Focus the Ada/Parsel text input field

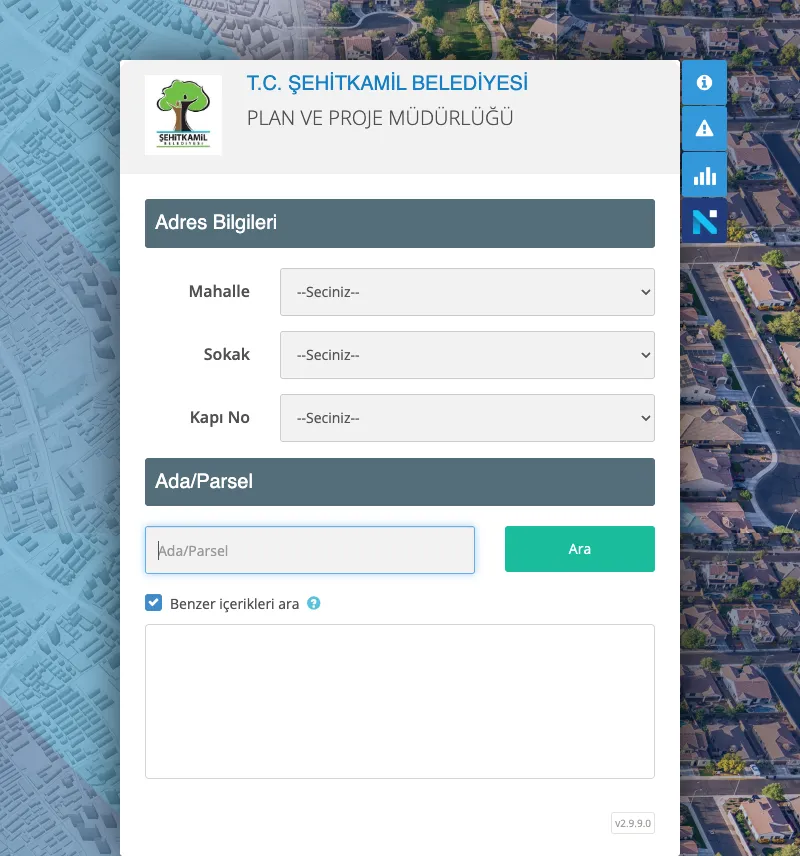(x=310, y=550)
